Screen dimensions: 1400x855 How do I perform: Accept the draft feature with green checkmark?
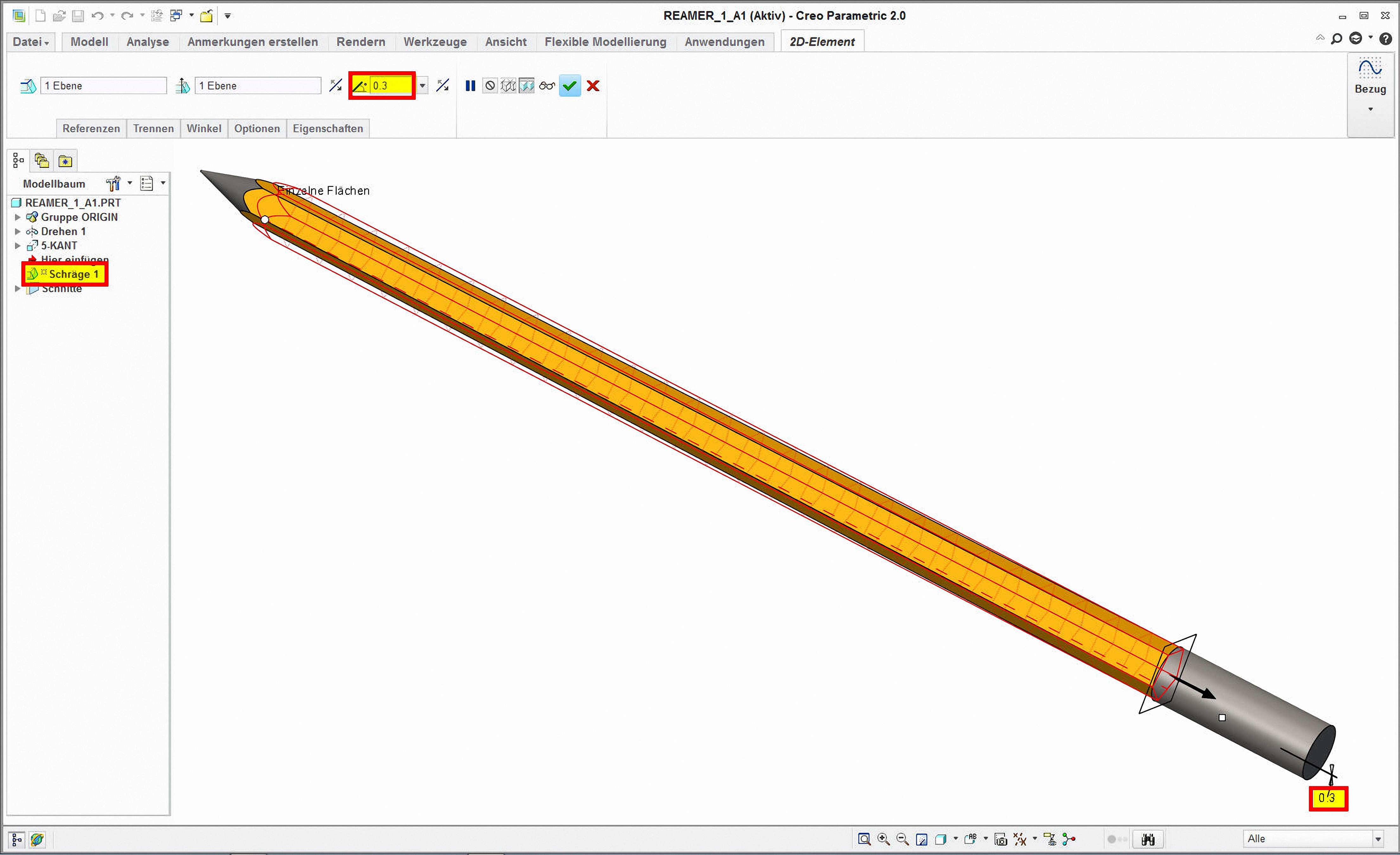click(569, 86)
